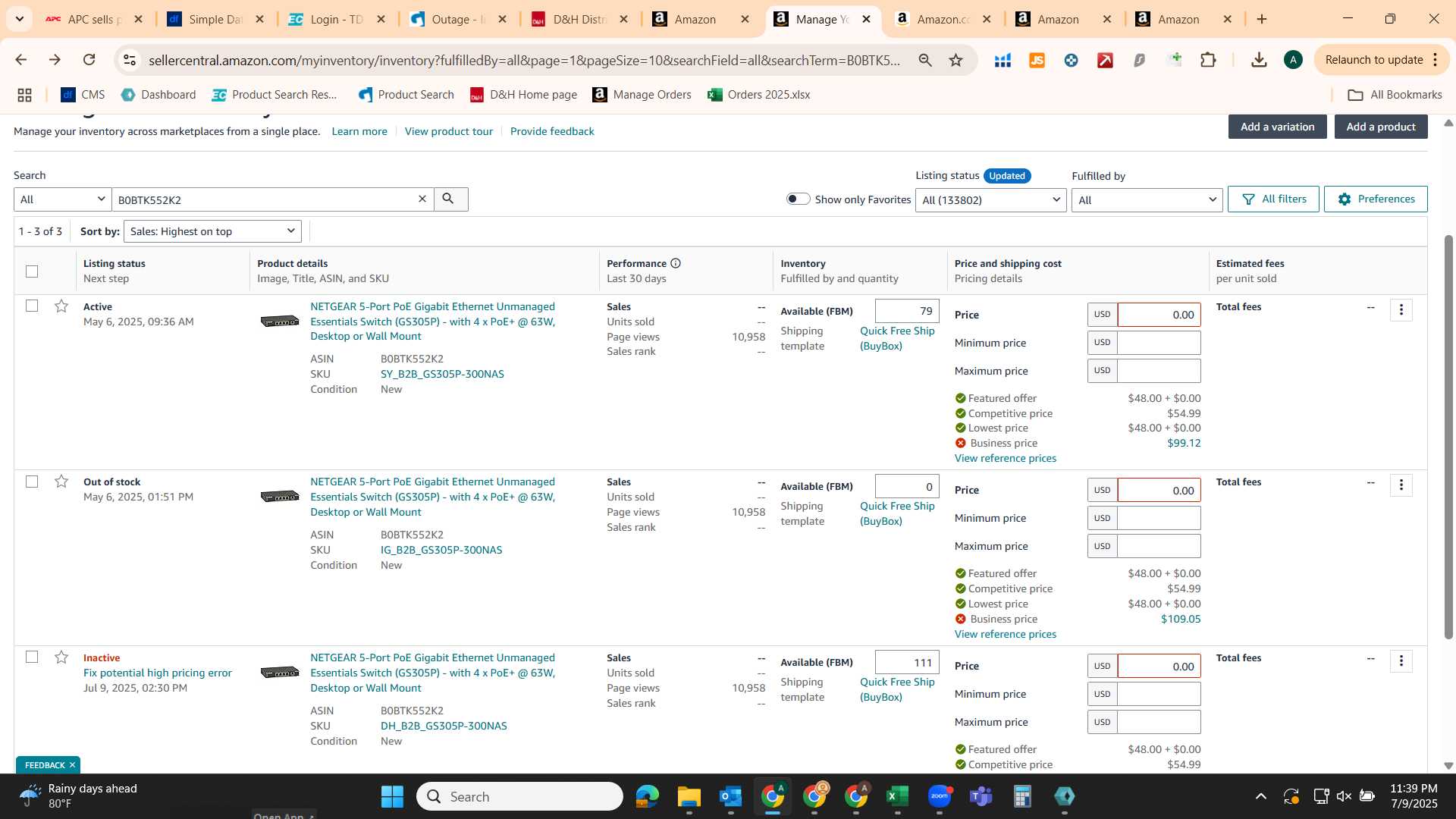Expand the tab search chevron

click(19, 19)
